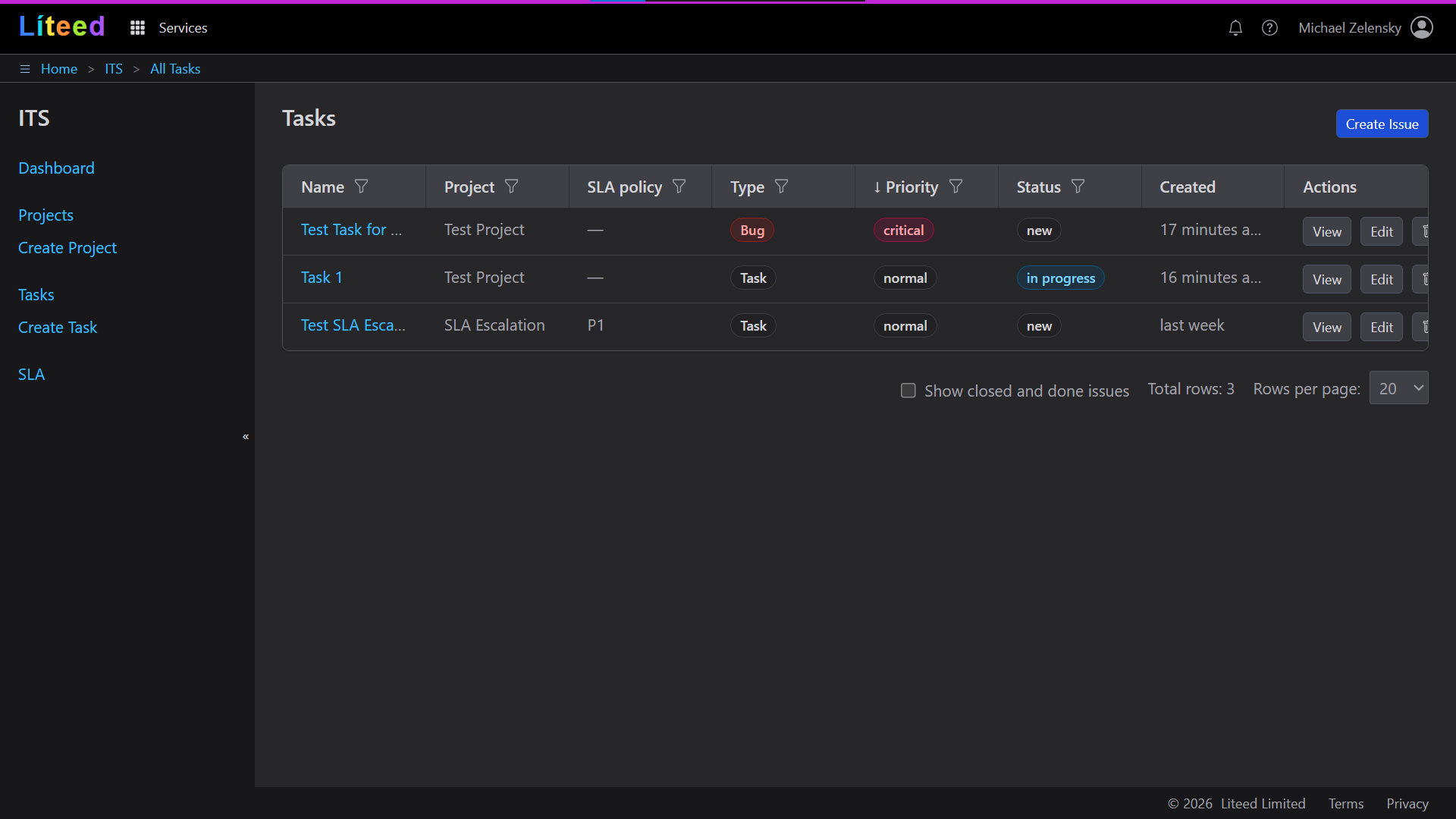This screenshot has height=819, width=1456.
Task: Click the SLA policy filter icon
Action: pyautogui.click(x=679, y=187)
